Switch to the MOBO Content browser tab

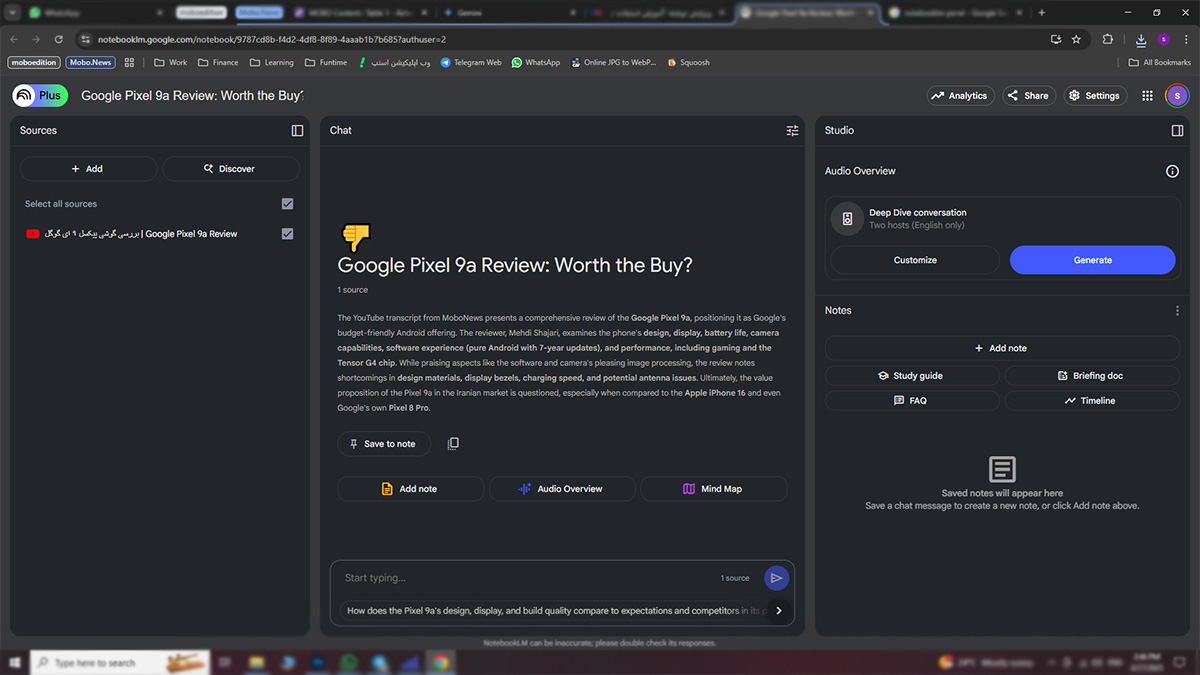[358, 13]
